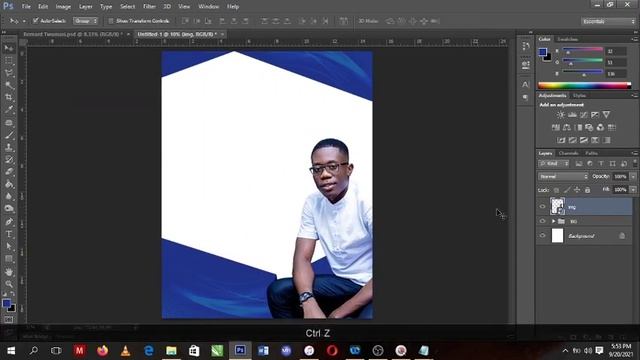Open the Windows Start menu

(x=11, y=351)
